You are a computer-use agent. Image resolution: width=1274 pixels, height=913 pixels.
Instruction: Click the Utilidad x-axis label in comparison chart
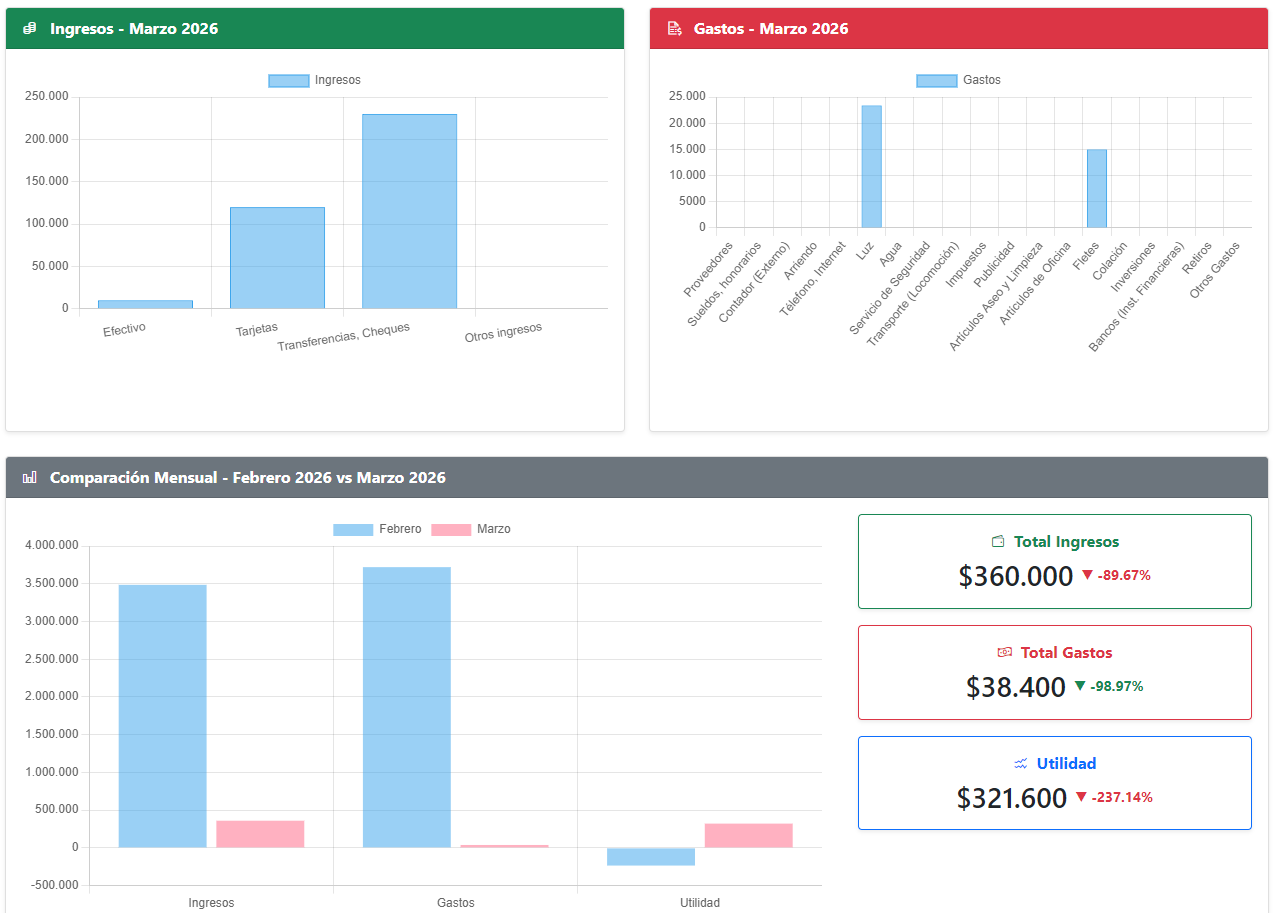(700, 903)
